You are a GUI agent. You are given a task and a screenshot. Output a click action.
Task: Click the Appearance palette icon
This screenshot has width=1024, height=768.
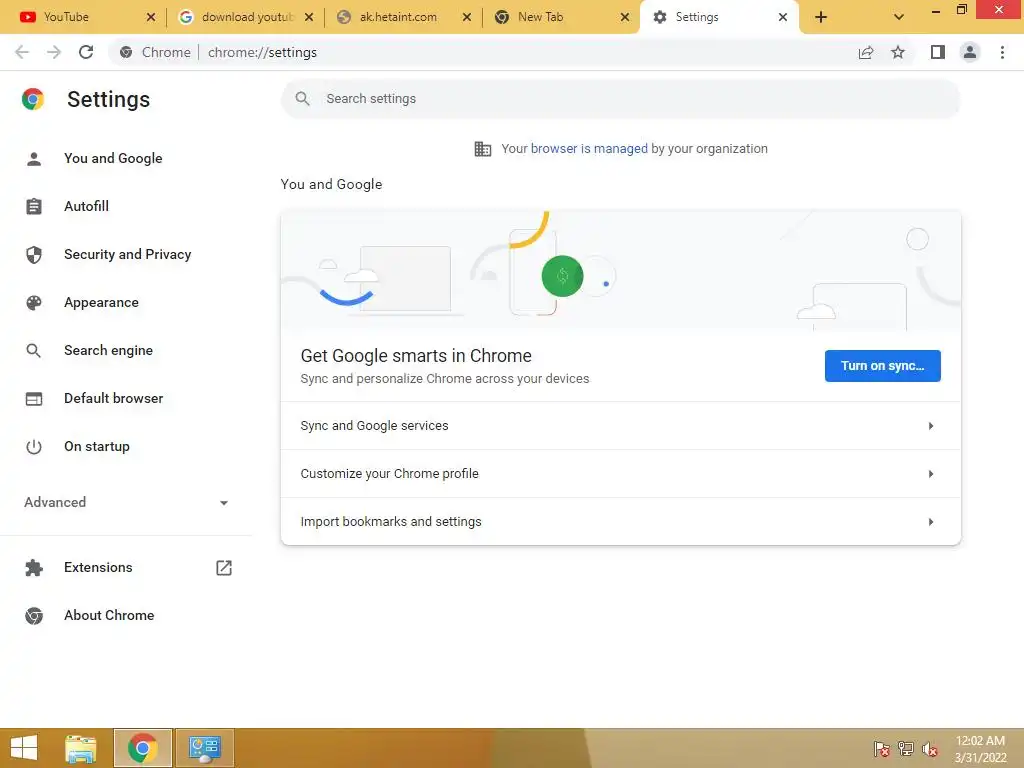(34, 302)
